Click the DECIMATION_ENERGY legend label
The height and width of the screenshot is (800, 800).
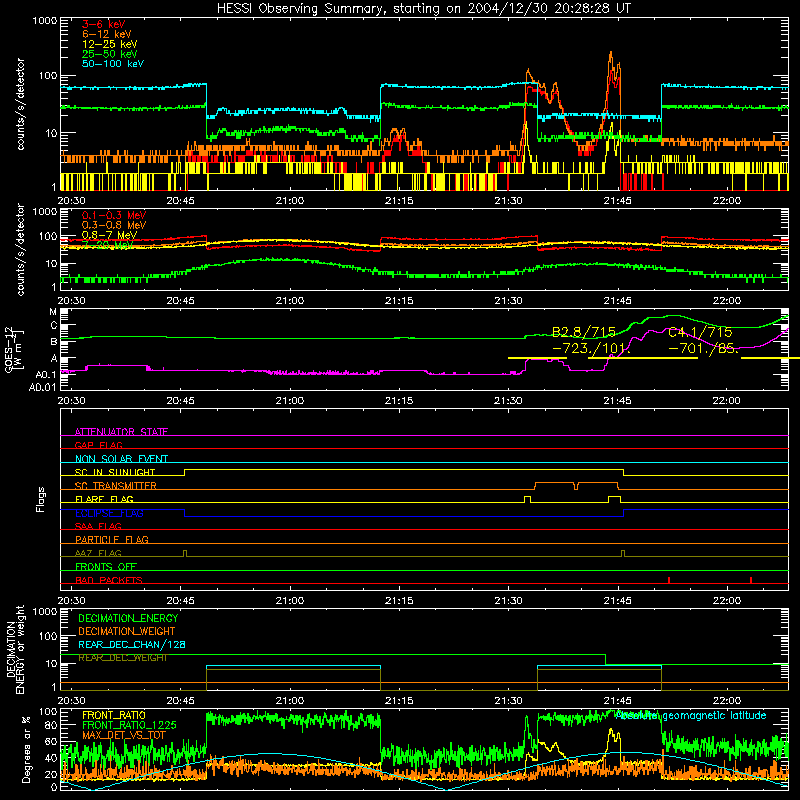(x=128, y=618)
